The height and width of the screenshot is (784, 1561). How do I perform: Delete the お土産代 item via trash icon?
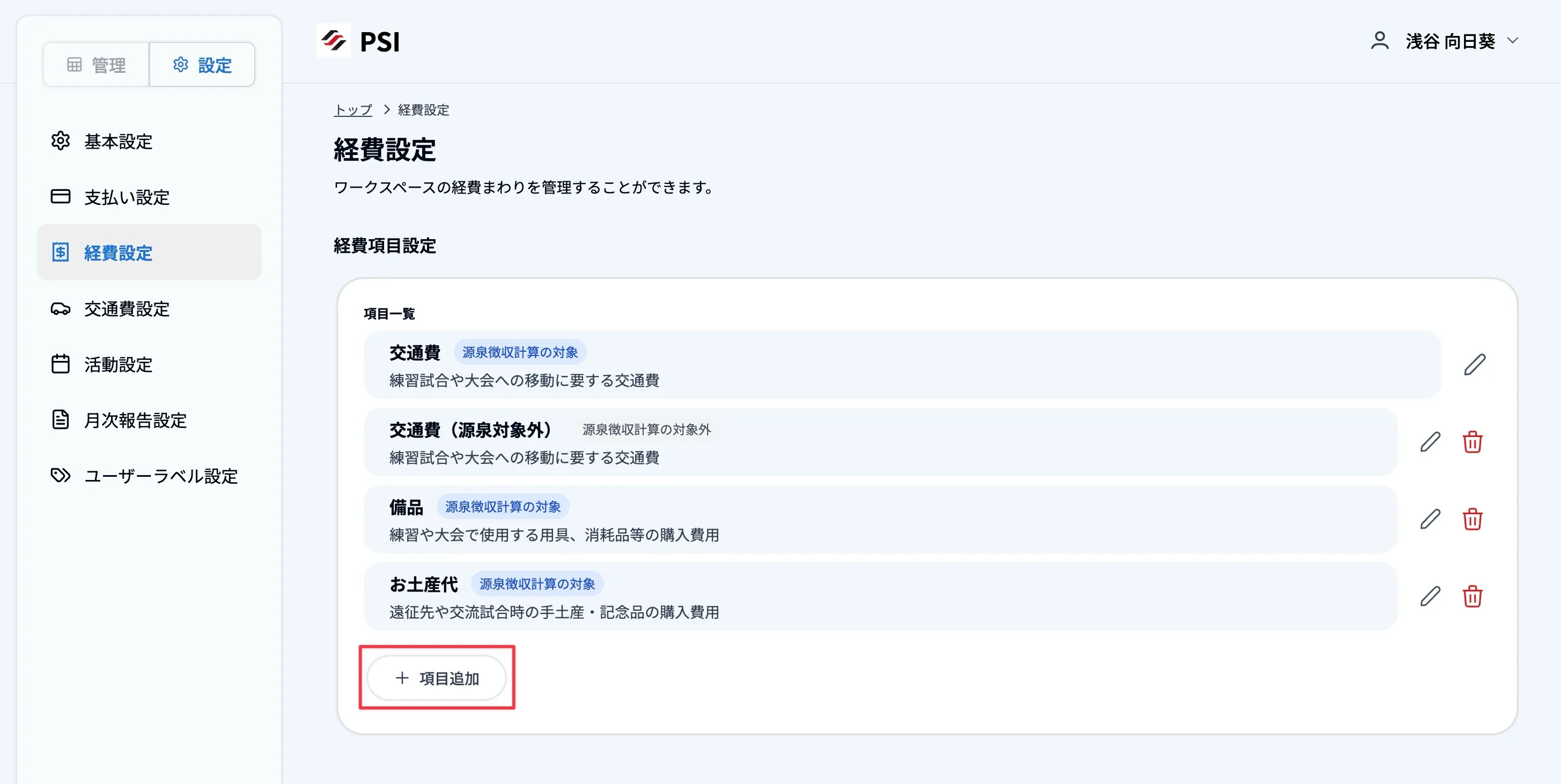(x=1472, y=597)
